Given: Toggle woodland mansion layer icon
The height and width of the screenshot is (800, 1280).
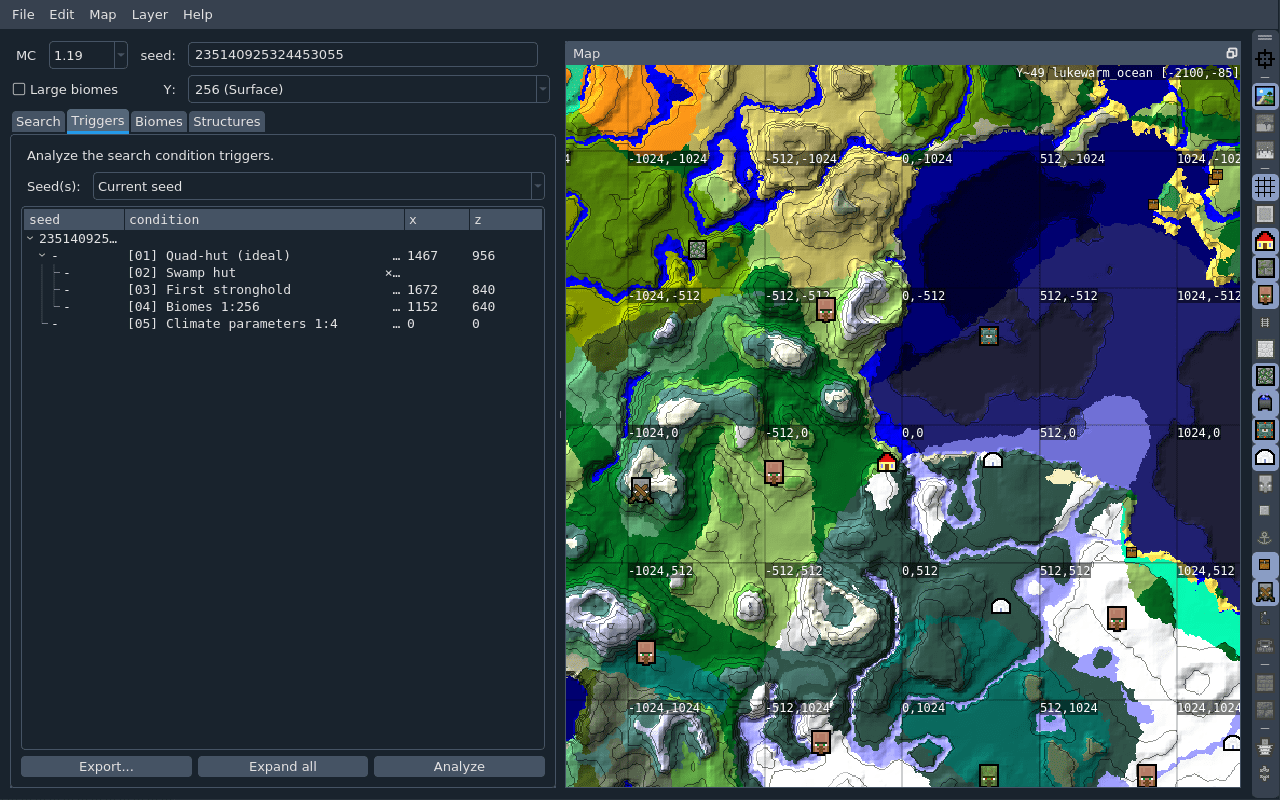Looking at the screenshot, I should coord(1264,484).
